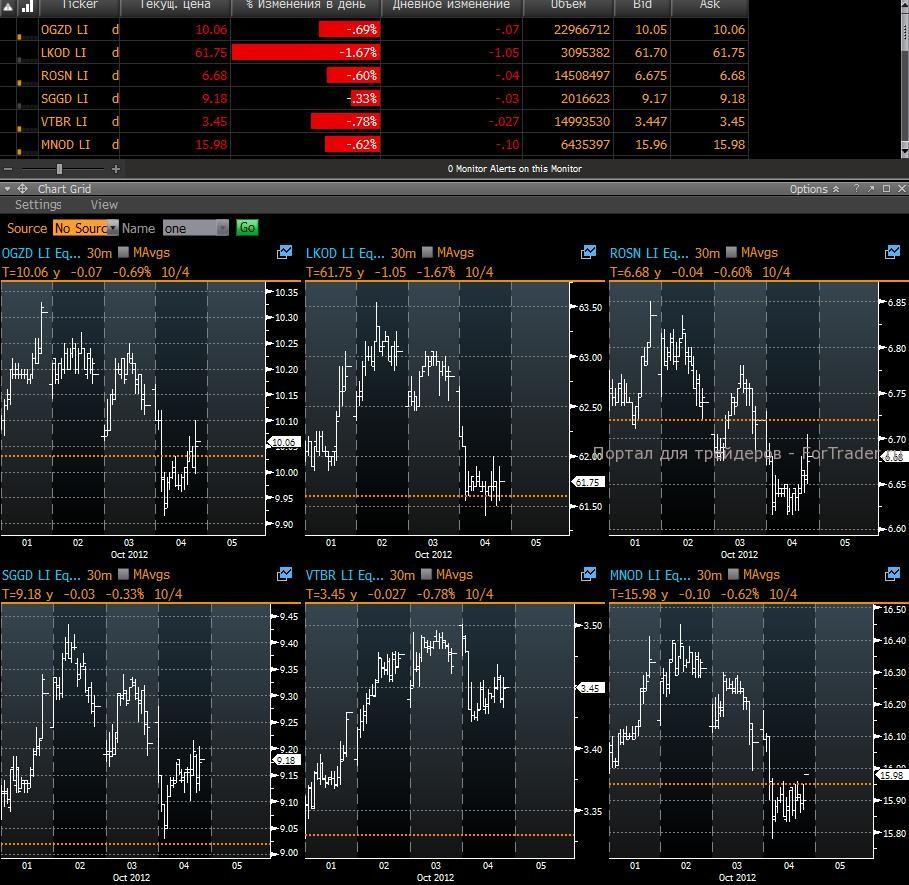909x885 pixels.
Task: Change the 30m interval on ROSN LI chart
Action: [x=707, y=253]
